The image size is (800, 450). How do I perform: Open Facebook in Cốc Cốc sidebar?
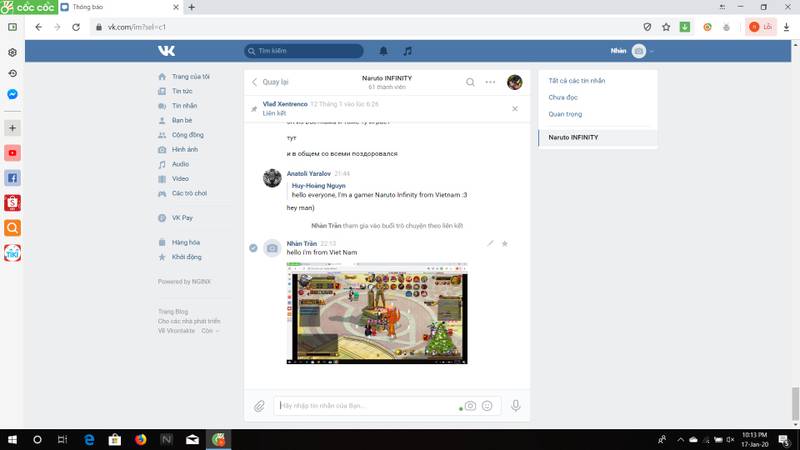click(12, 178)
